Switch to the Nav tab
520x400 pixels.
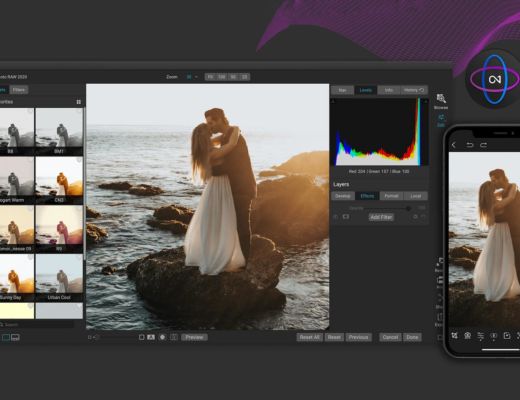(342, 90)
